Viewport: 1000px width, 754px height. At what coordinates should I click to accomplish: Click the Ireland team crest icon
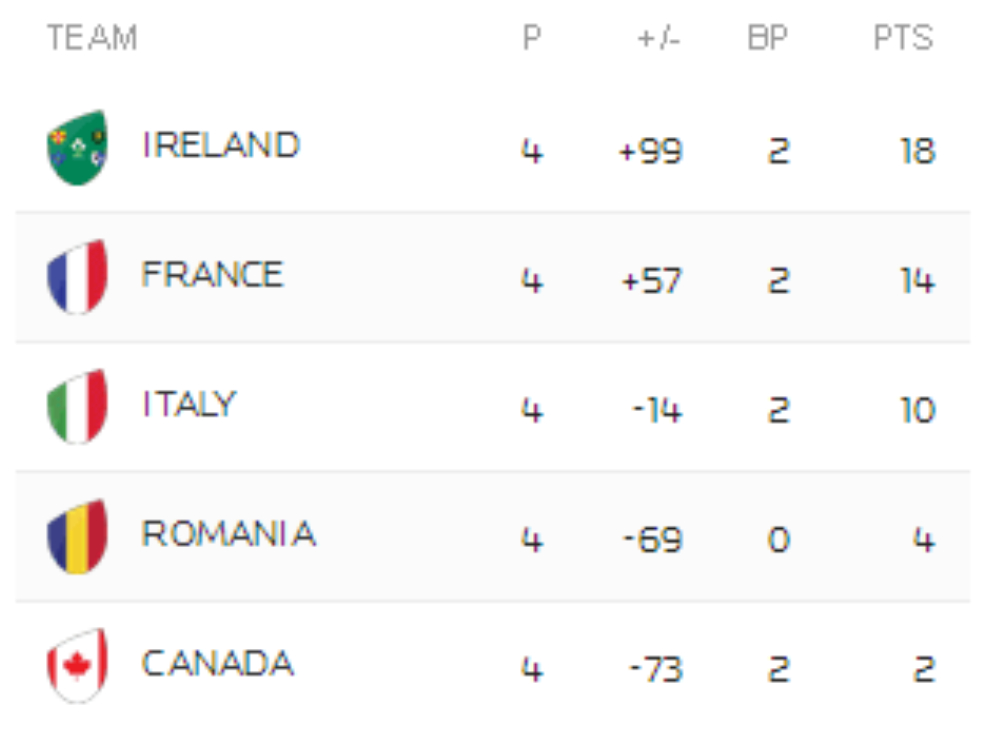tap(77, 148)
